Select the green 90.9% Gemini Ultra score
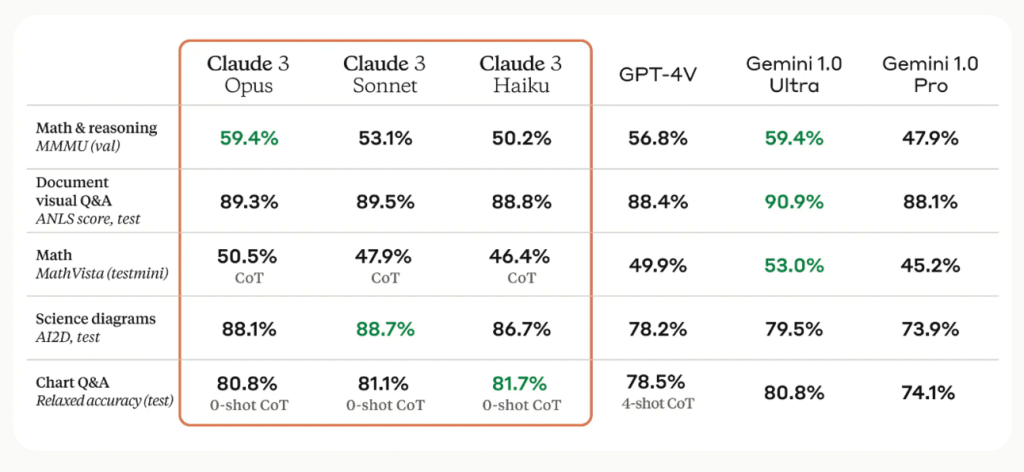1024x472 pixels. (794, 202)
